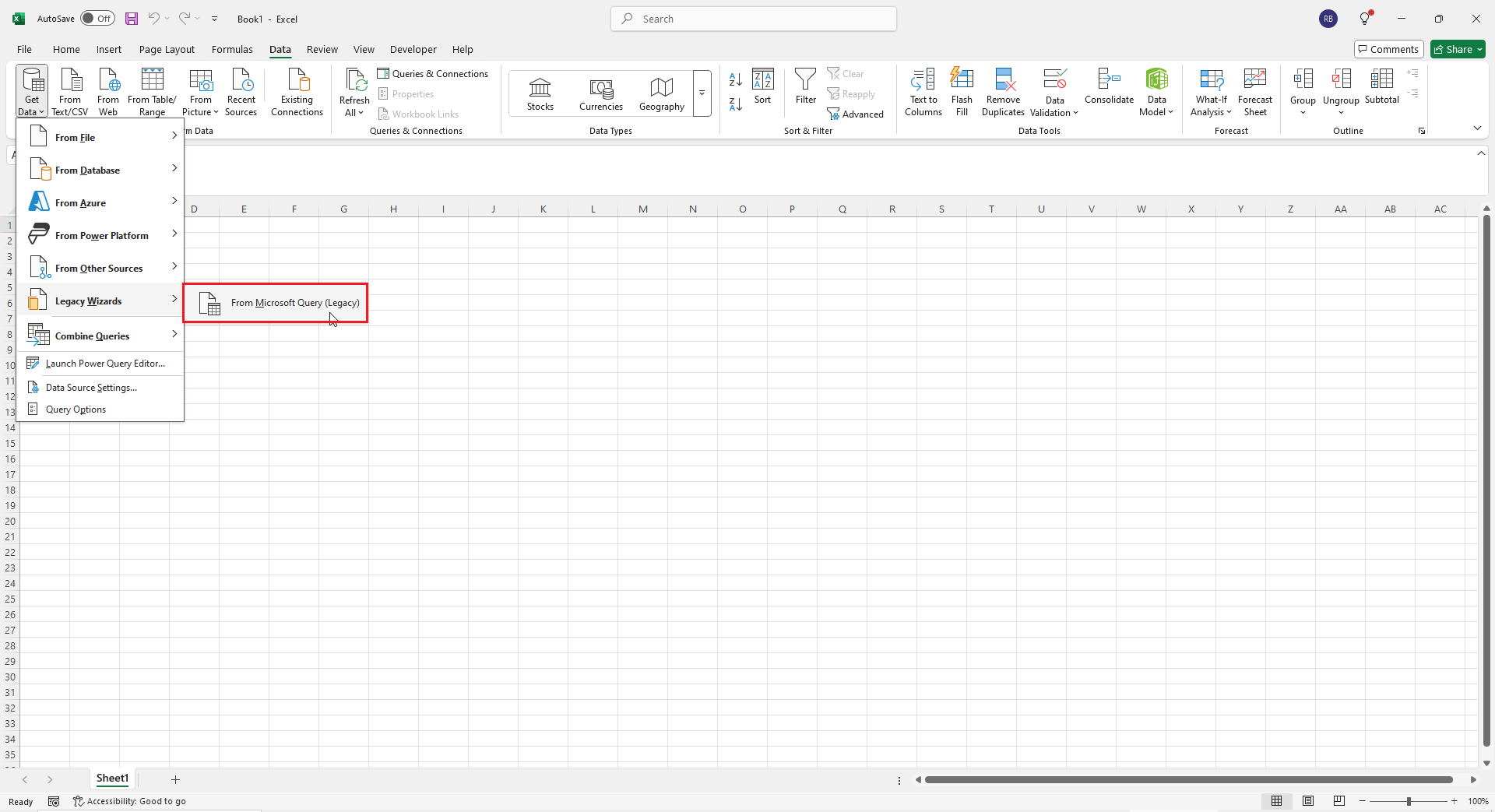Image resolution: width=1495 pixels, height=812 pixels.
Task: Click the Flash Fill icon
Action: click(962, 91)
